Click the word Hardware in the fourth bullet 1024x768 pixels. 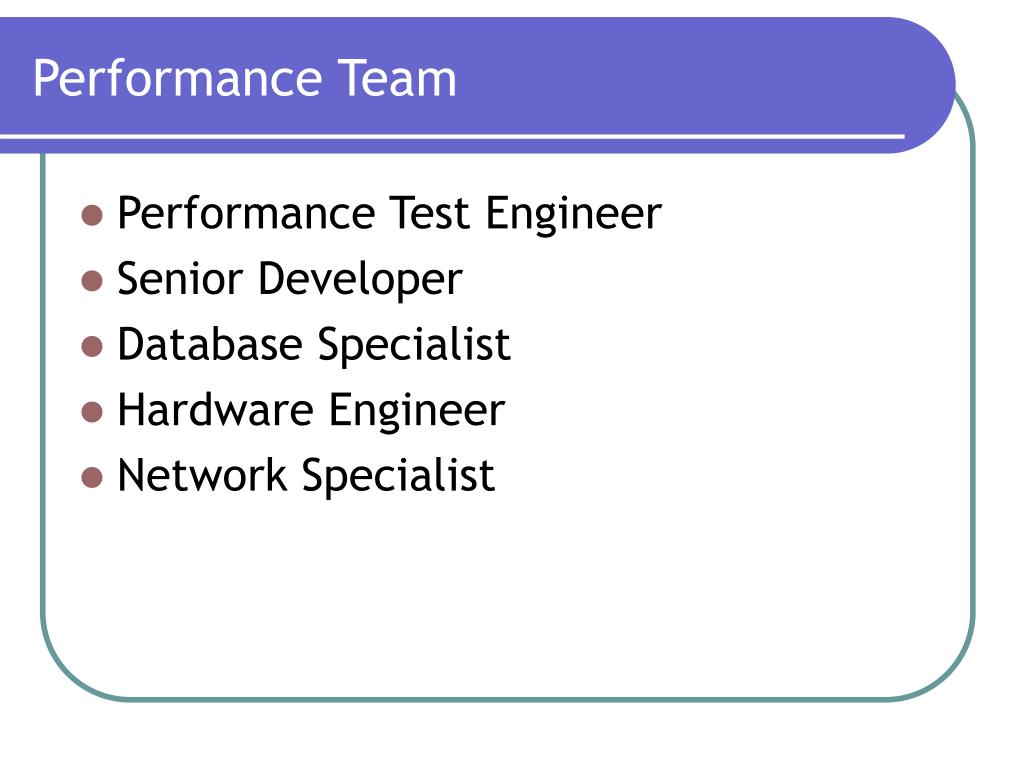tap(216, 409)
